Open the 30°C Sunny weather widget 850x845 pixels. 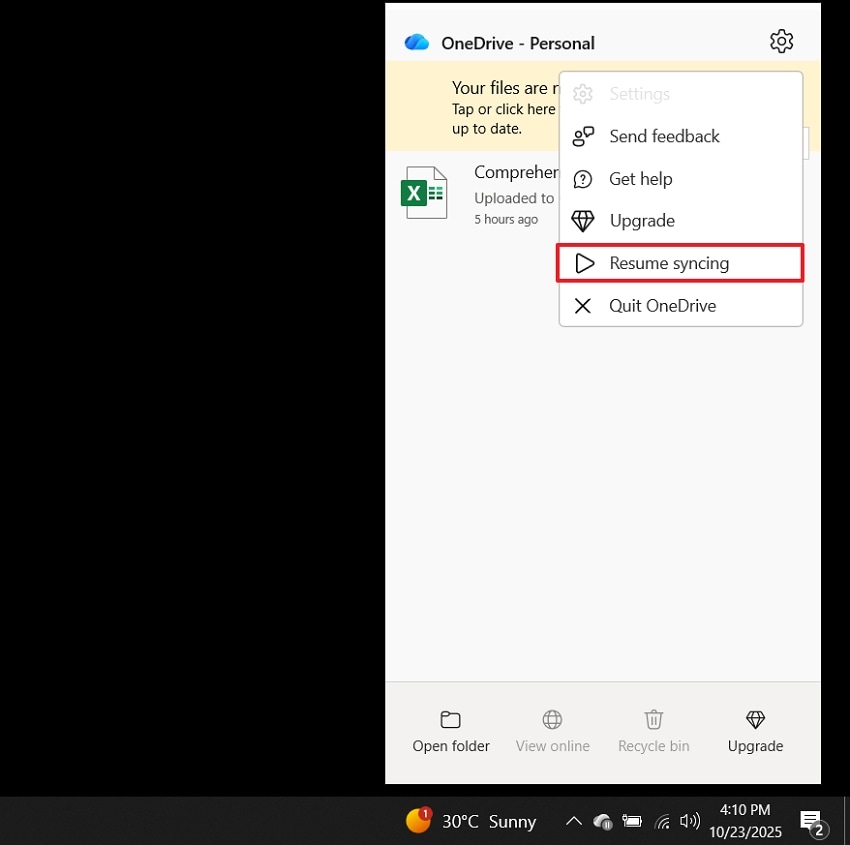coord(470,821)
